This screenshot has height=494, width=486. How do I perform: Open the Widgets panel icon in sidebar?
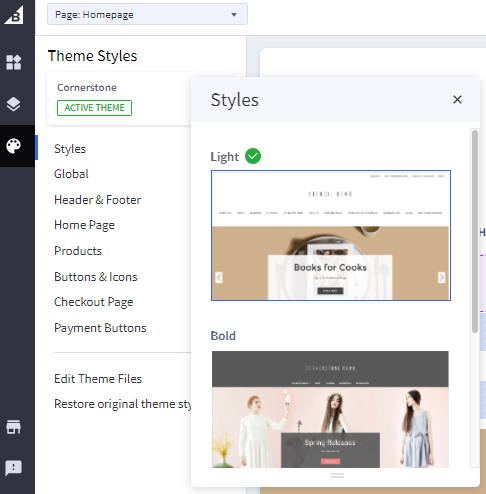click(x=14, y=62)
